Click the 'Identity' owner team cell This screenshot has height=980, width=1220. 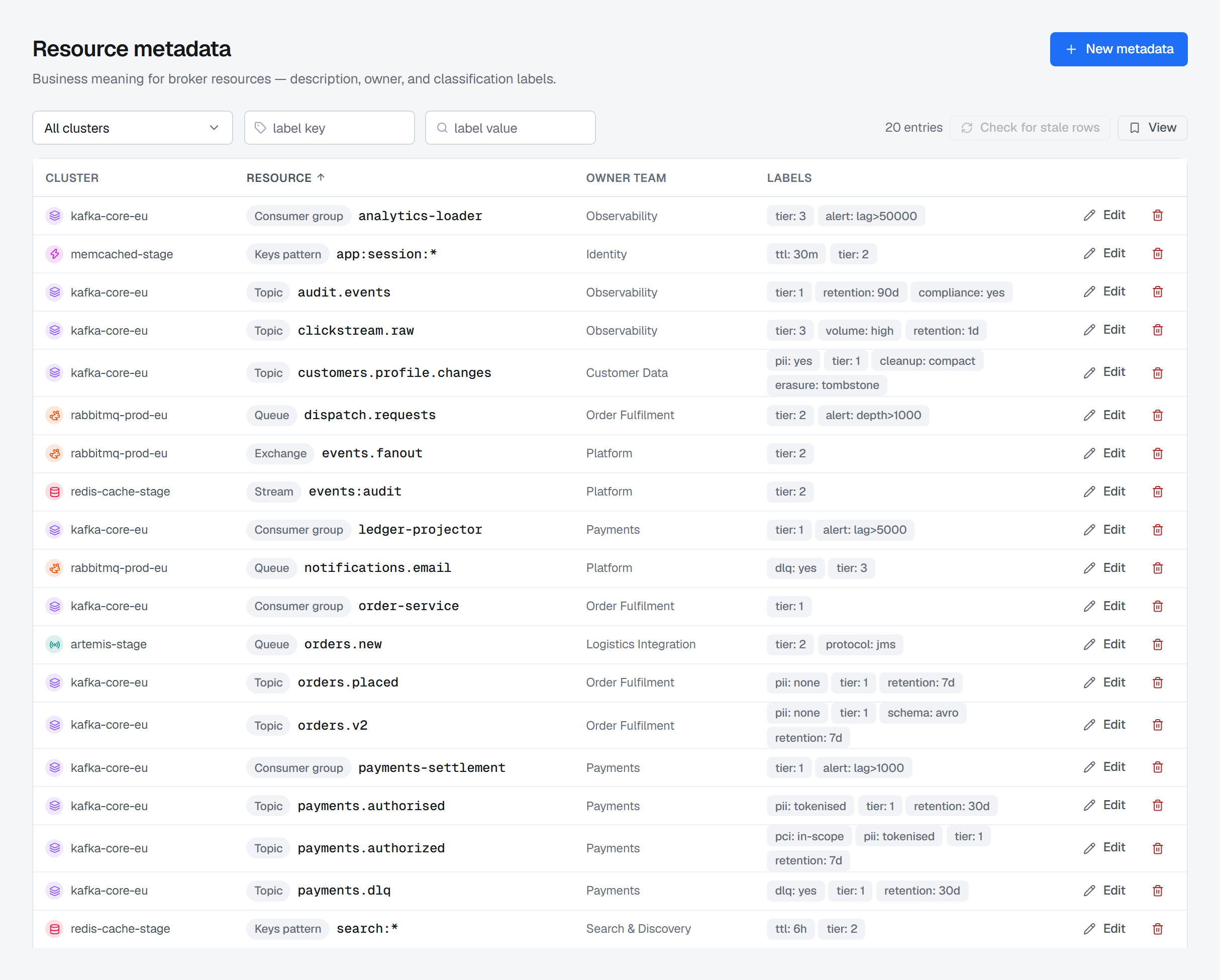606,254
